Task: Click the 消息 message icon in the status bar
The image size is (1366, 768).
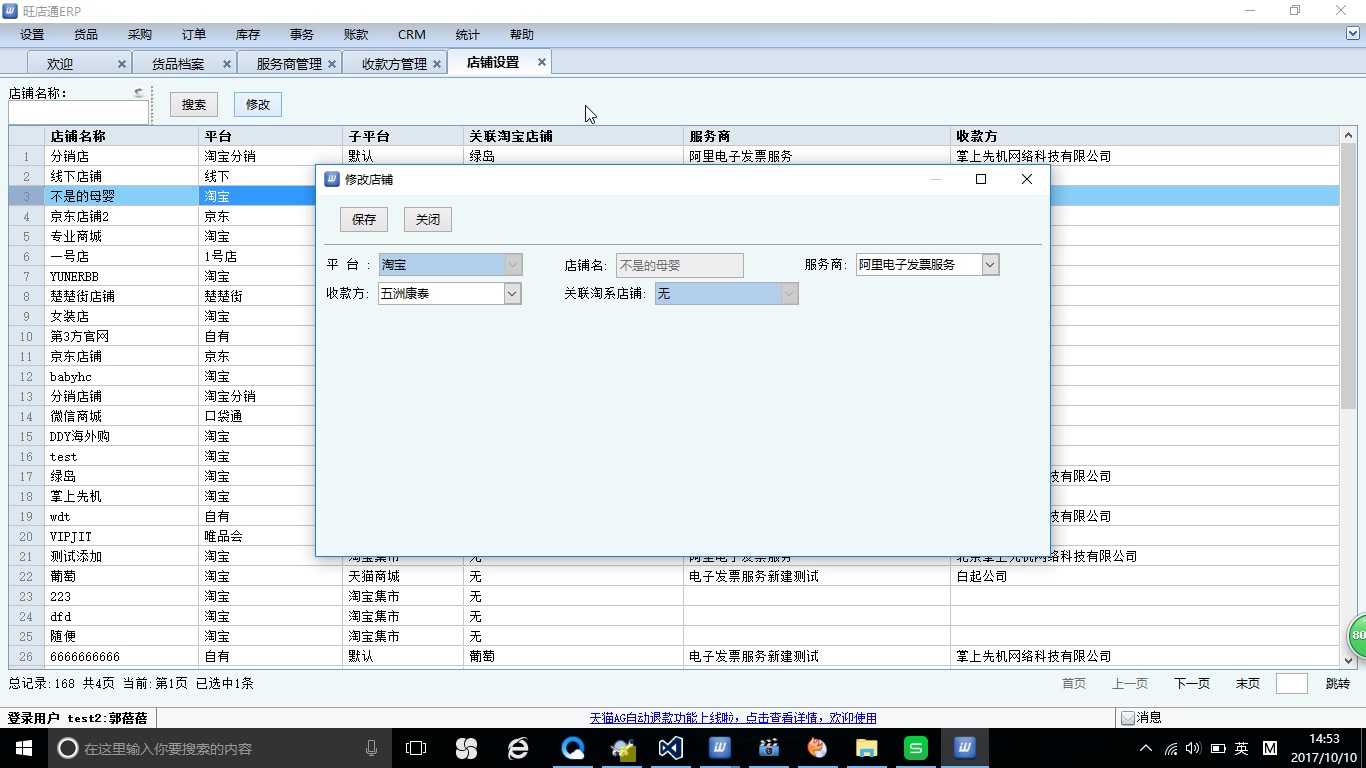Action: [x=1128, y=718]
